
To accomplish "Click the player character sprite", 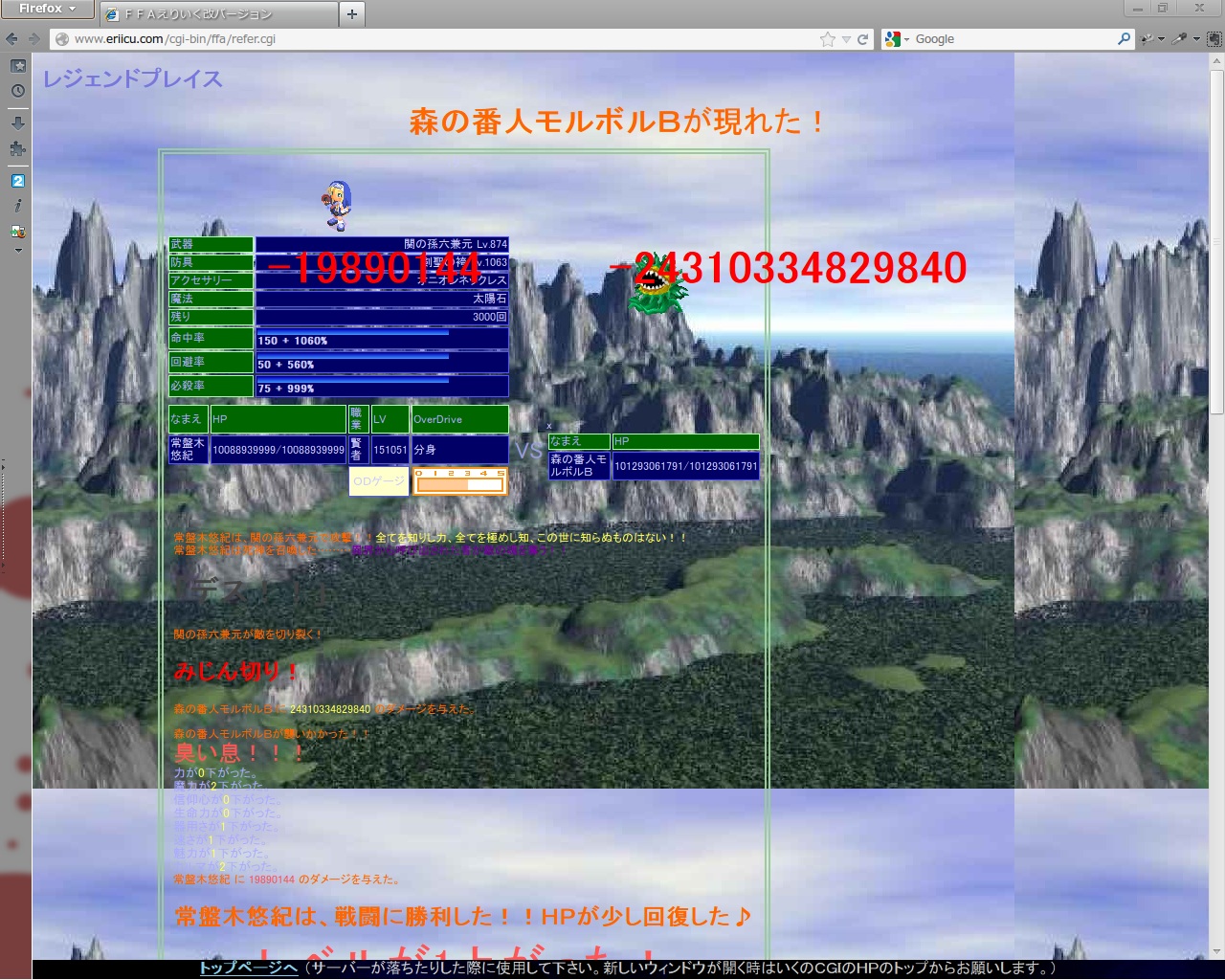I will pos(337,206).
